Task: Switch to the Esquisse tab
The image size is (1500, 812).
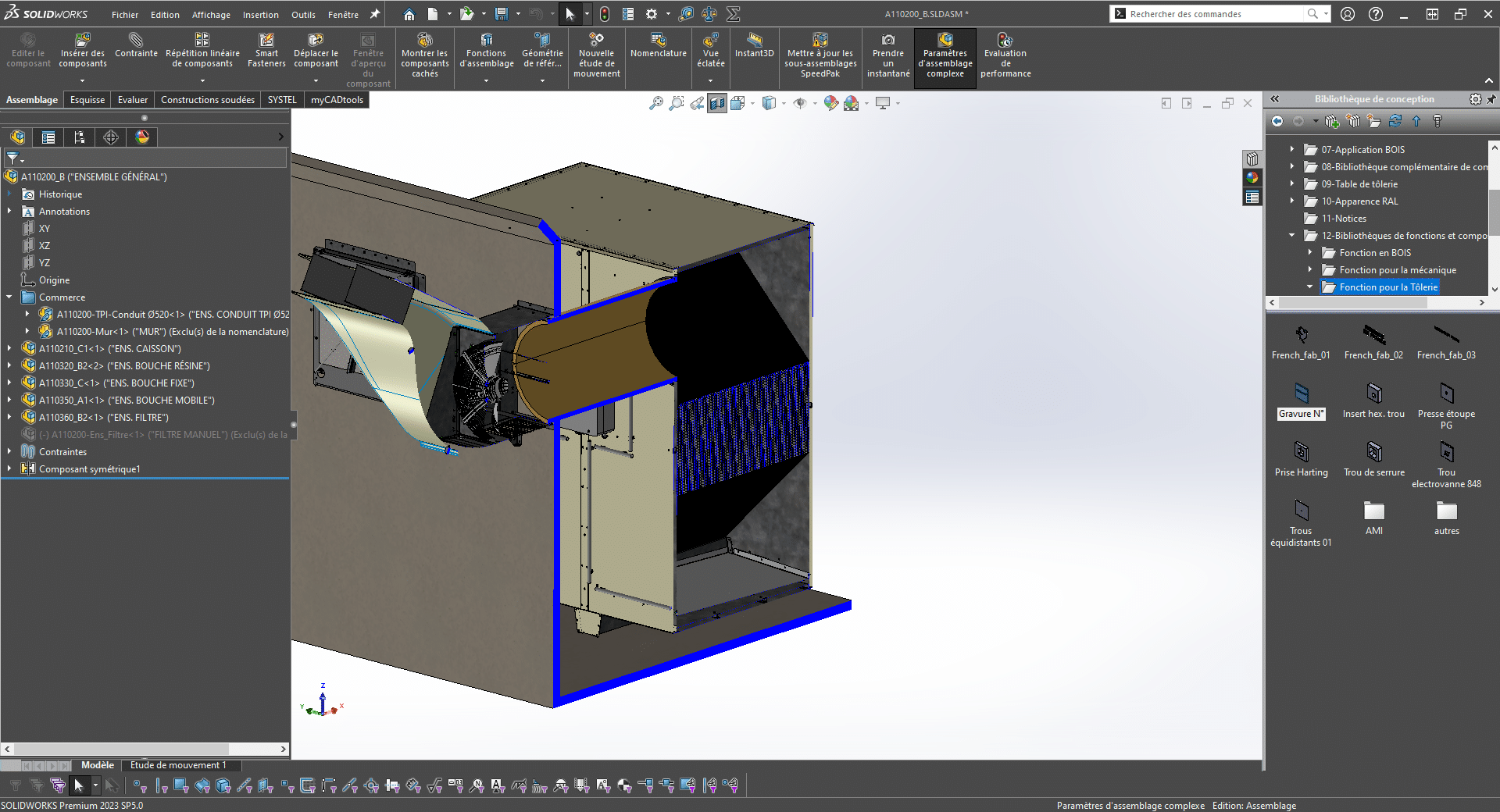Action: [x=87, y=100]
